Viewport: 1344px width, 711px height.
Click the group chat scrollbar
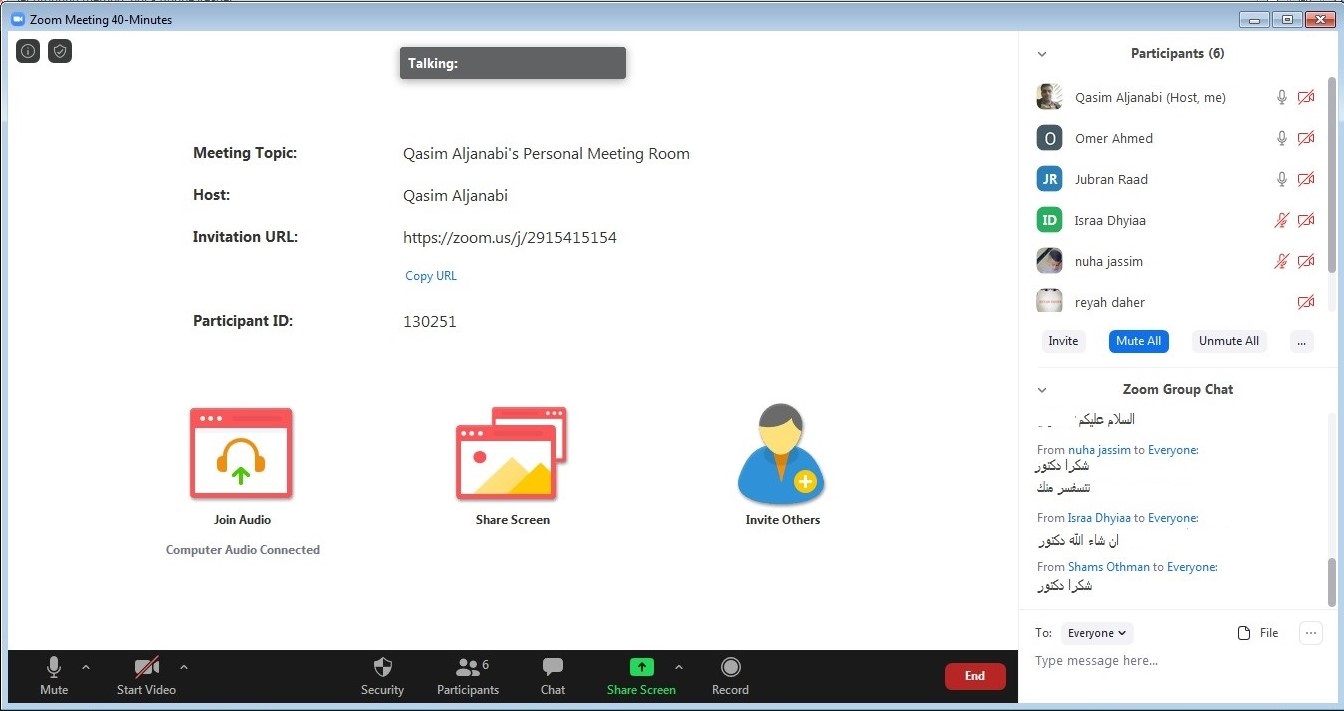[x=1331, y=580]
